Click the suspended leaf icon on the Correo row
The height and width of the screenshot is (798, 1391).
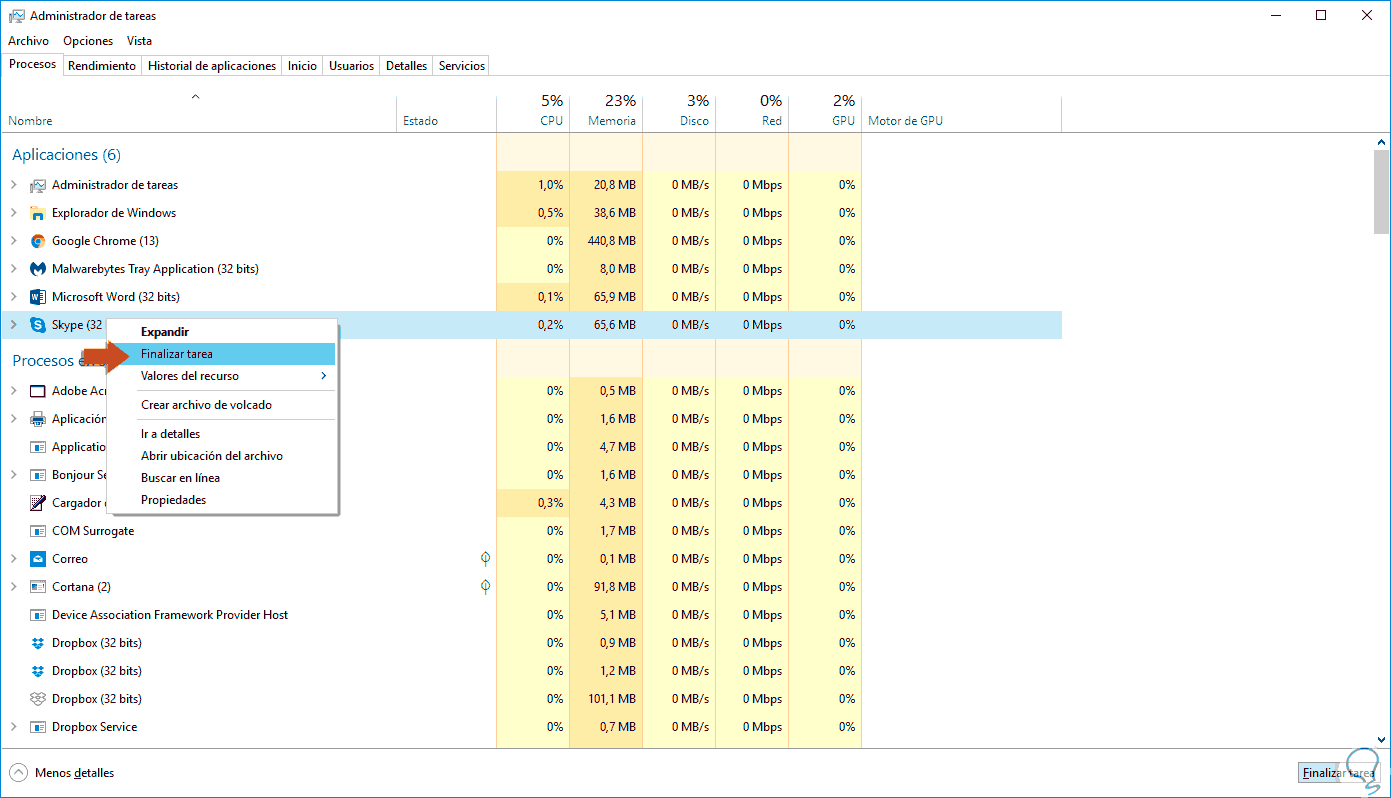pos(485,558)
